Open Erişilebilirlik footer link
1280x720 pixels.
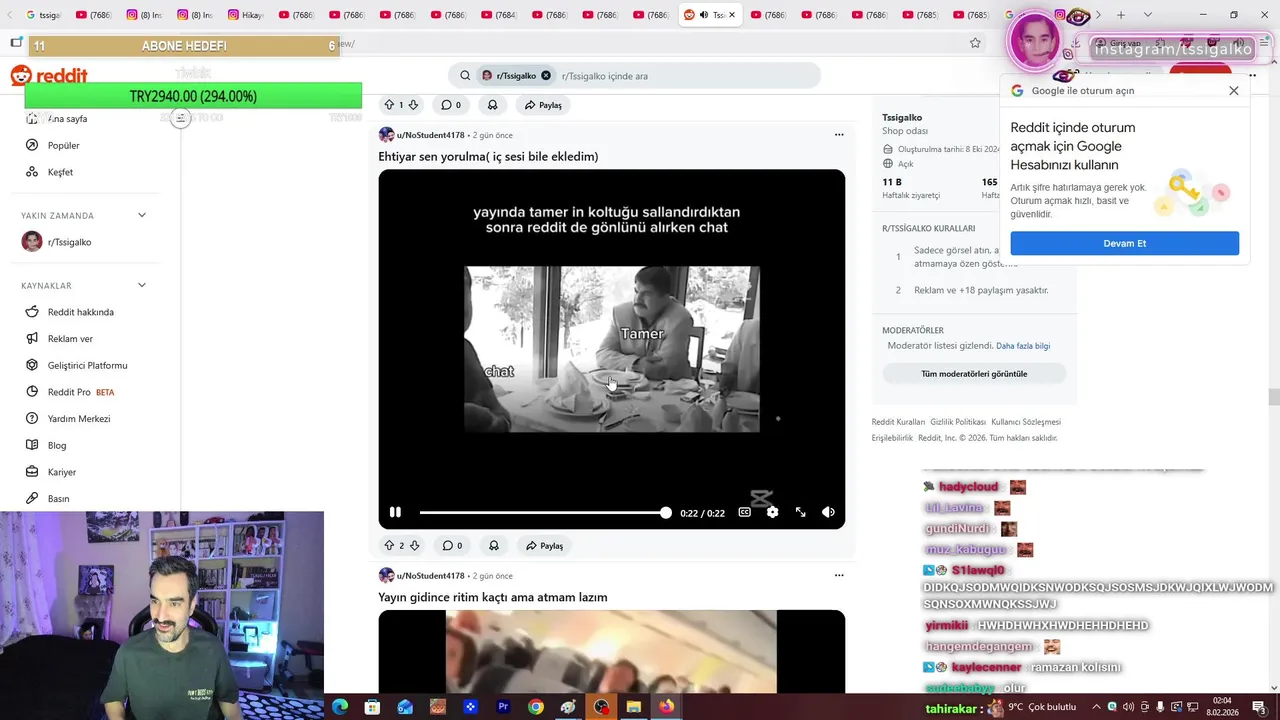tap(892, 438)
